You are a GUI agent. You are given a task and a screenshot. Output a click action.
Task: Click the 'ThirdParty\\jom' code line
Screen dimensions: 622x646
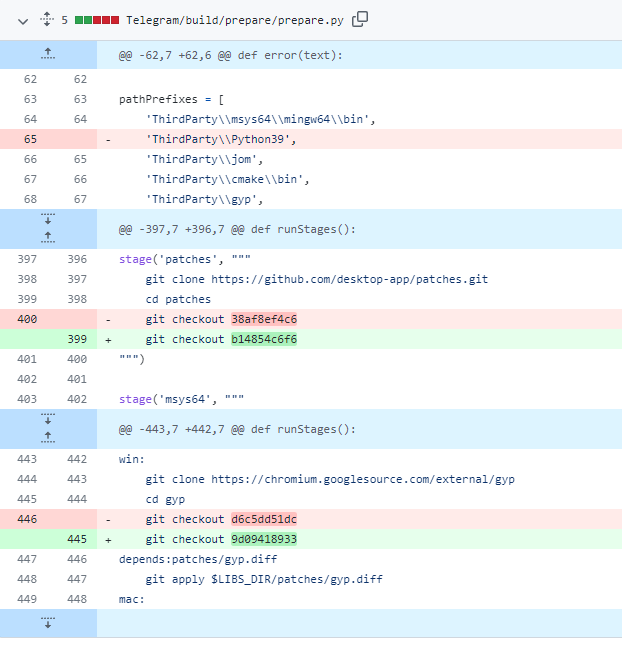point(204,159)
